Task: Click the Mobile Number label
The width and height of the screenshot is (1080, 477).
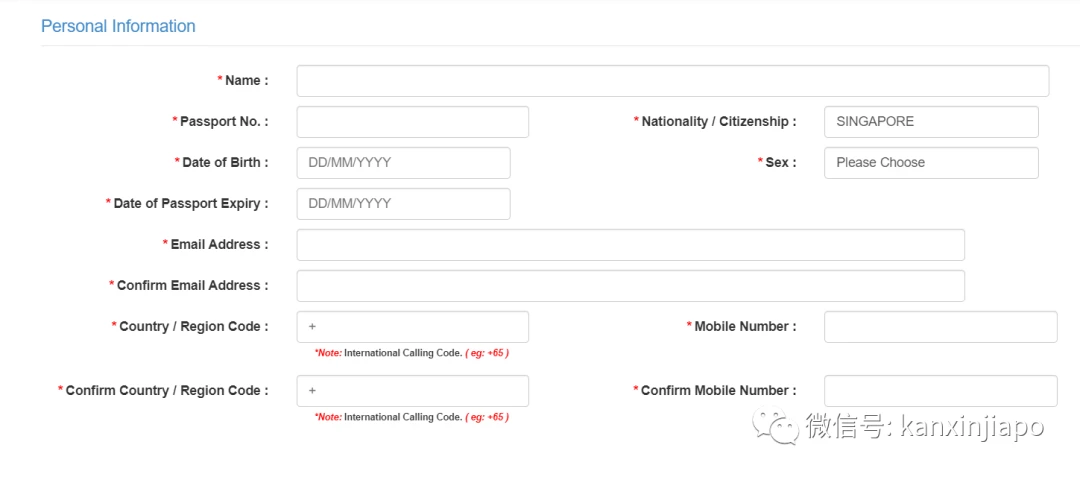Action: (x=741, y=326)
